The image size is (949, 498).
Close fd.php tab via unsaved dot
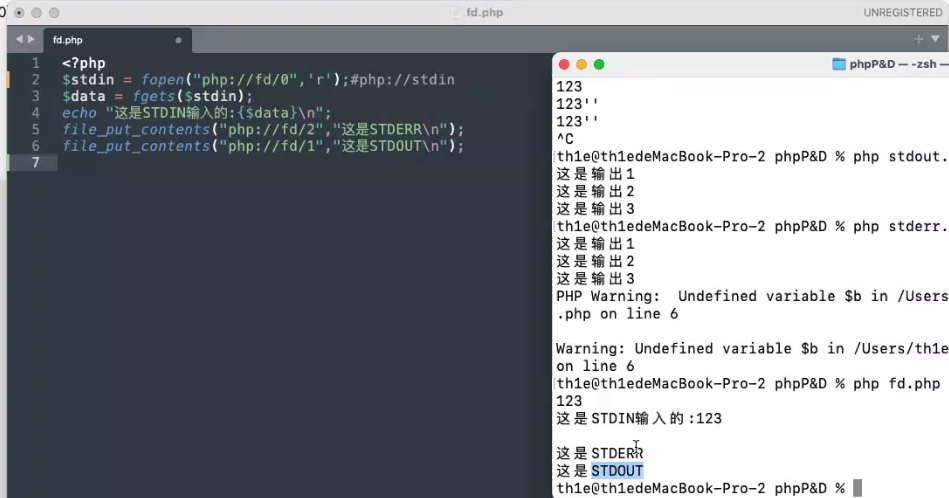point(178,41)
